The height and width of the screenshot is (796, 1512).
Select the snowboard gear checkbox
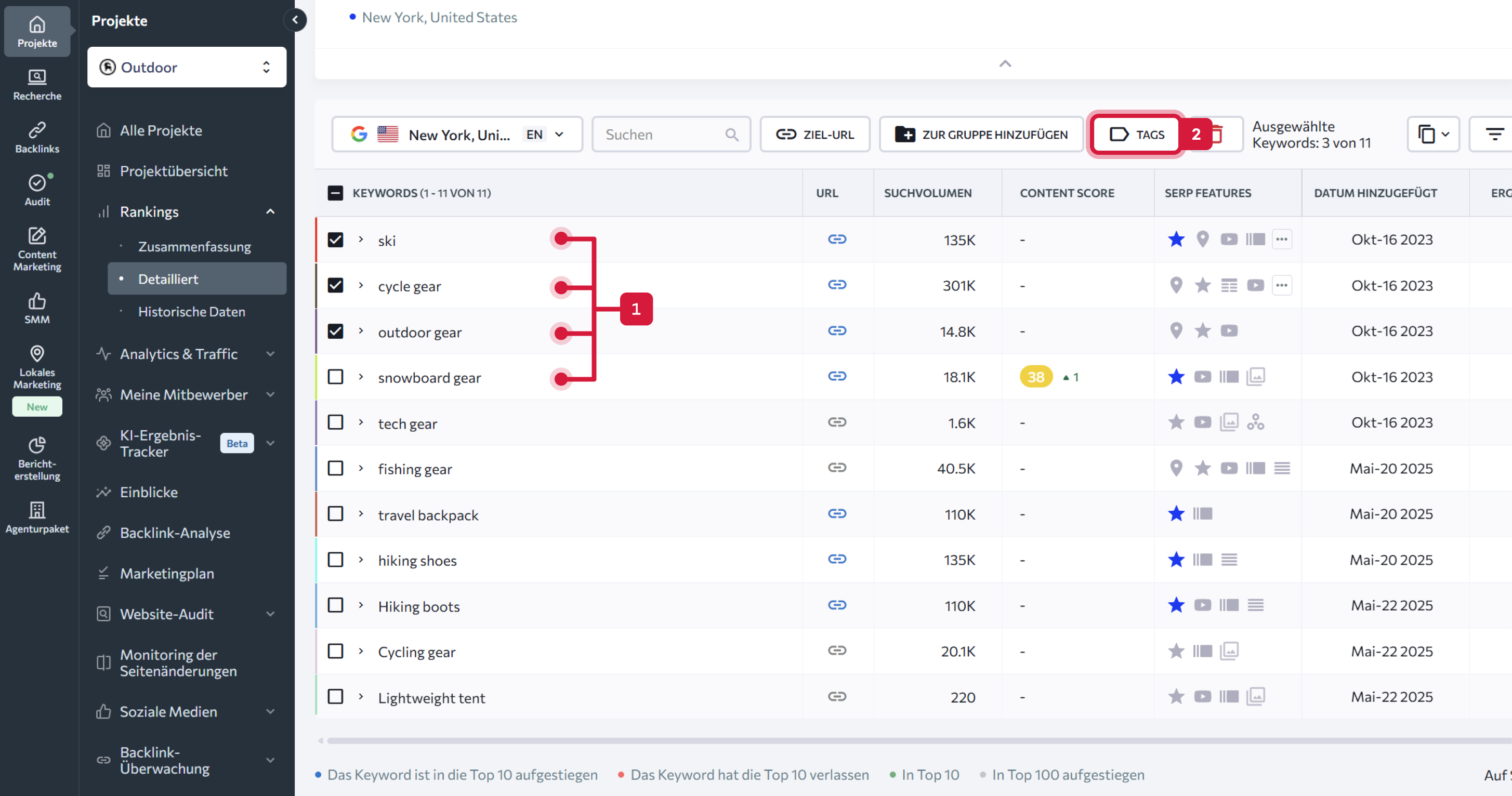(x=335, y=377)
